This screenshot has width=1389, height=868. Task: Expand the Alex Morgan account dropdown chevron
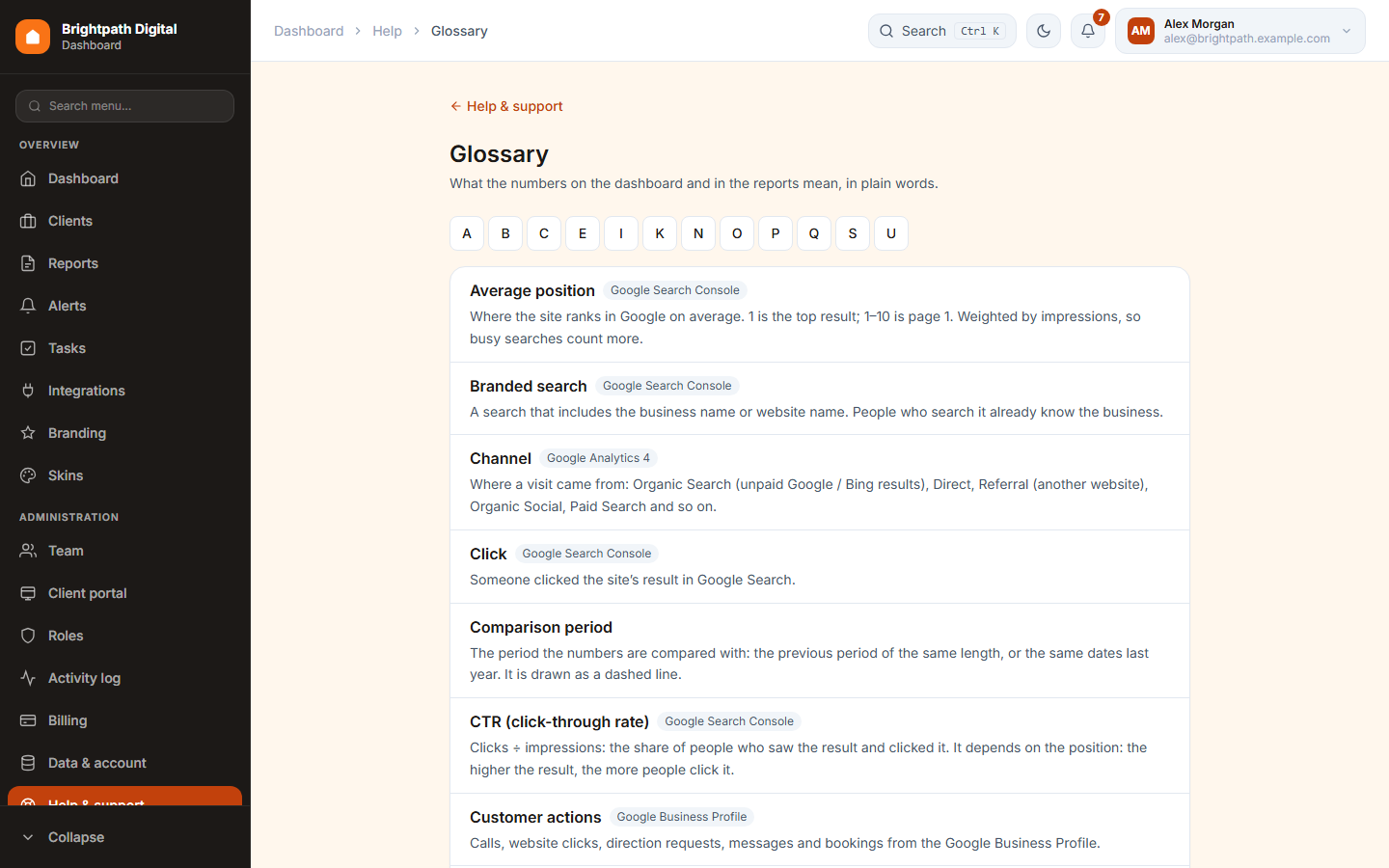1347,31
